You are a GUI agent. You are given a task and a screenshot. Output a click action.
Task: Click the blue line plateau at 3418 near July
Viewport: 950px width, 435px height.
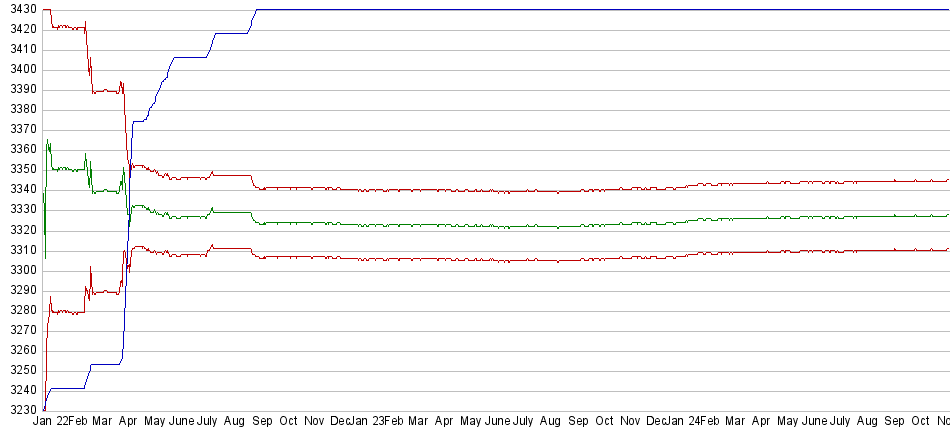(230, 33)
